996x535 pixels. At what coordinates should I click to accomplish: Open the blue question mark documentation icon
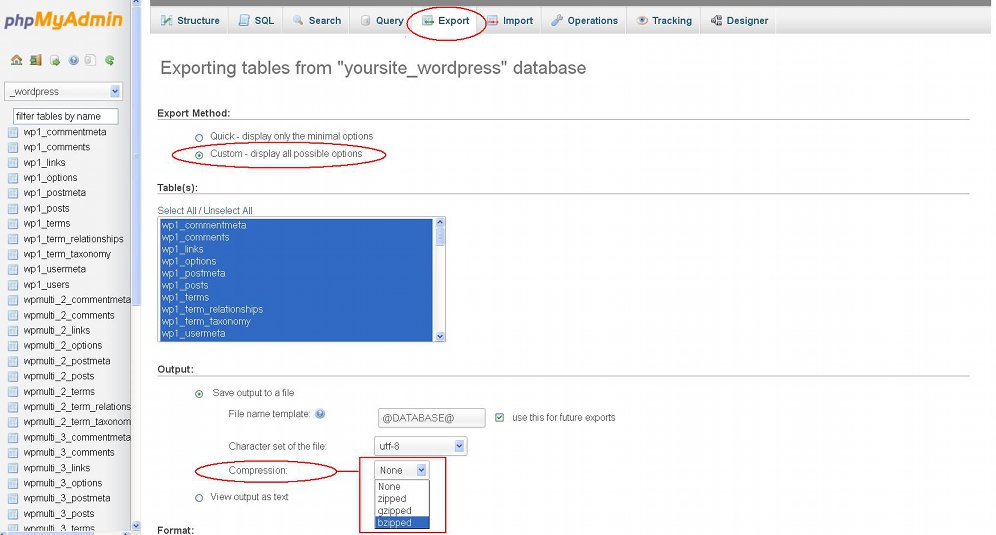pyautogui.click(x=73, y=60)
